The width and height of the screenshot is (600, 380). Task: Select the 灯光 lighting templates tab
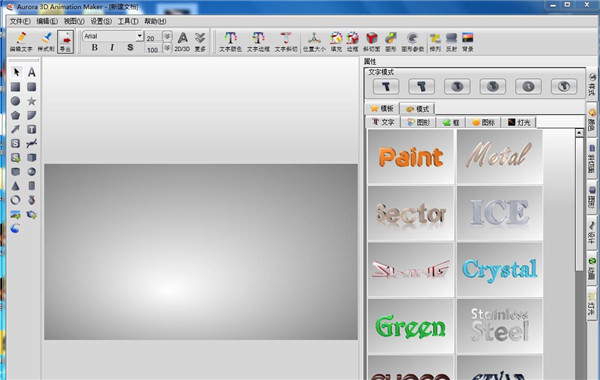519,122
